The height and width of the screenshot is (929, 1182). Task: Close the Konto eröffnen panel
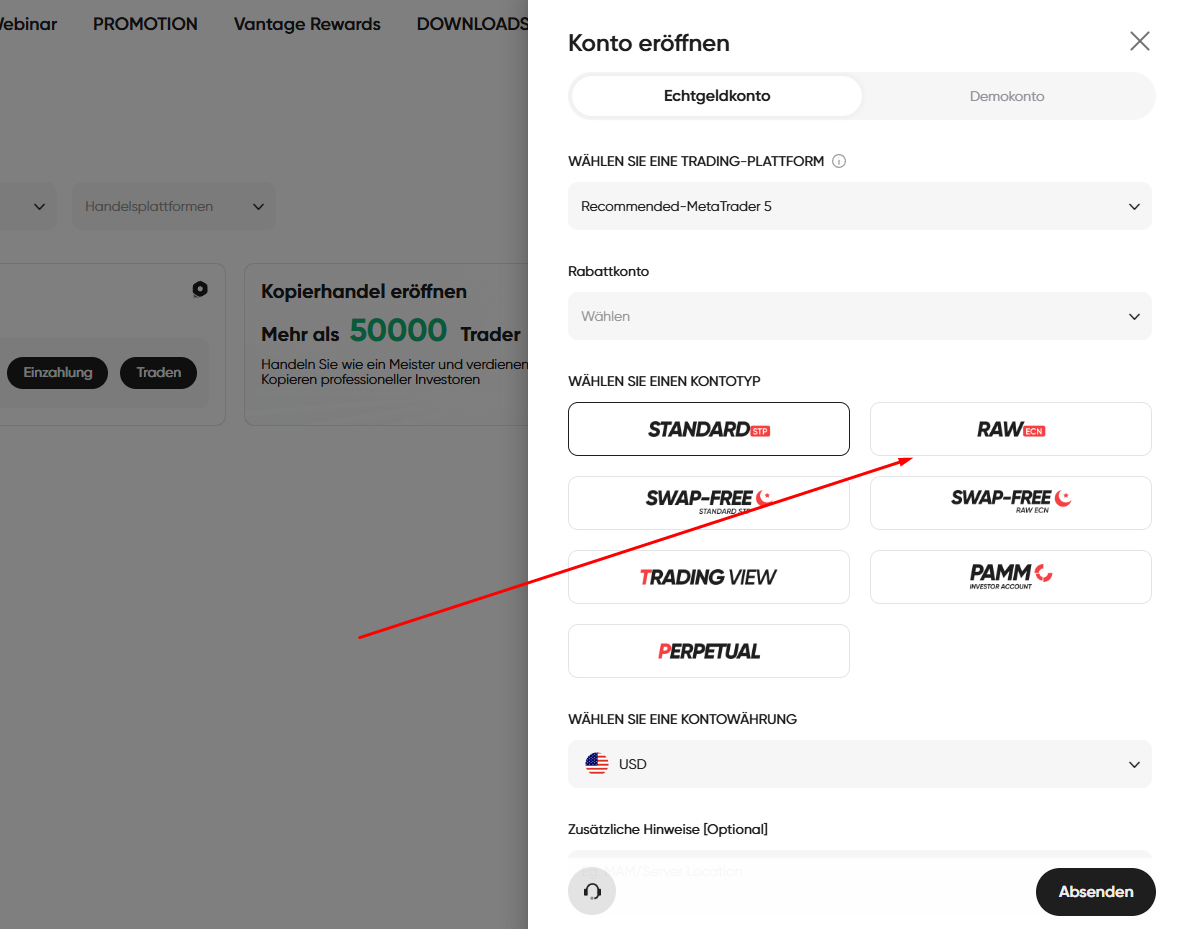tap(1139, 41)
